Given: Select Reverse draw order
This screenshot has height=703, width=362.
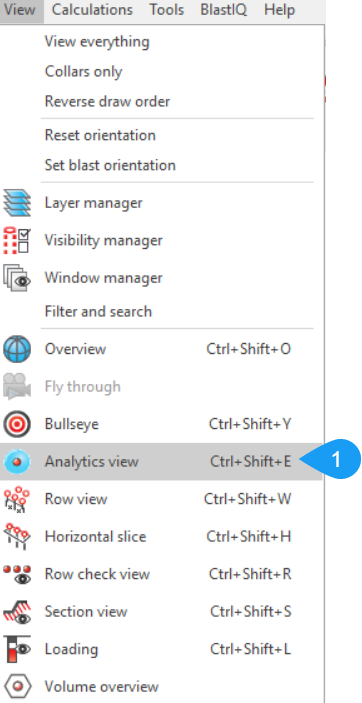Looking at the screenshot, I should (107, 101).
